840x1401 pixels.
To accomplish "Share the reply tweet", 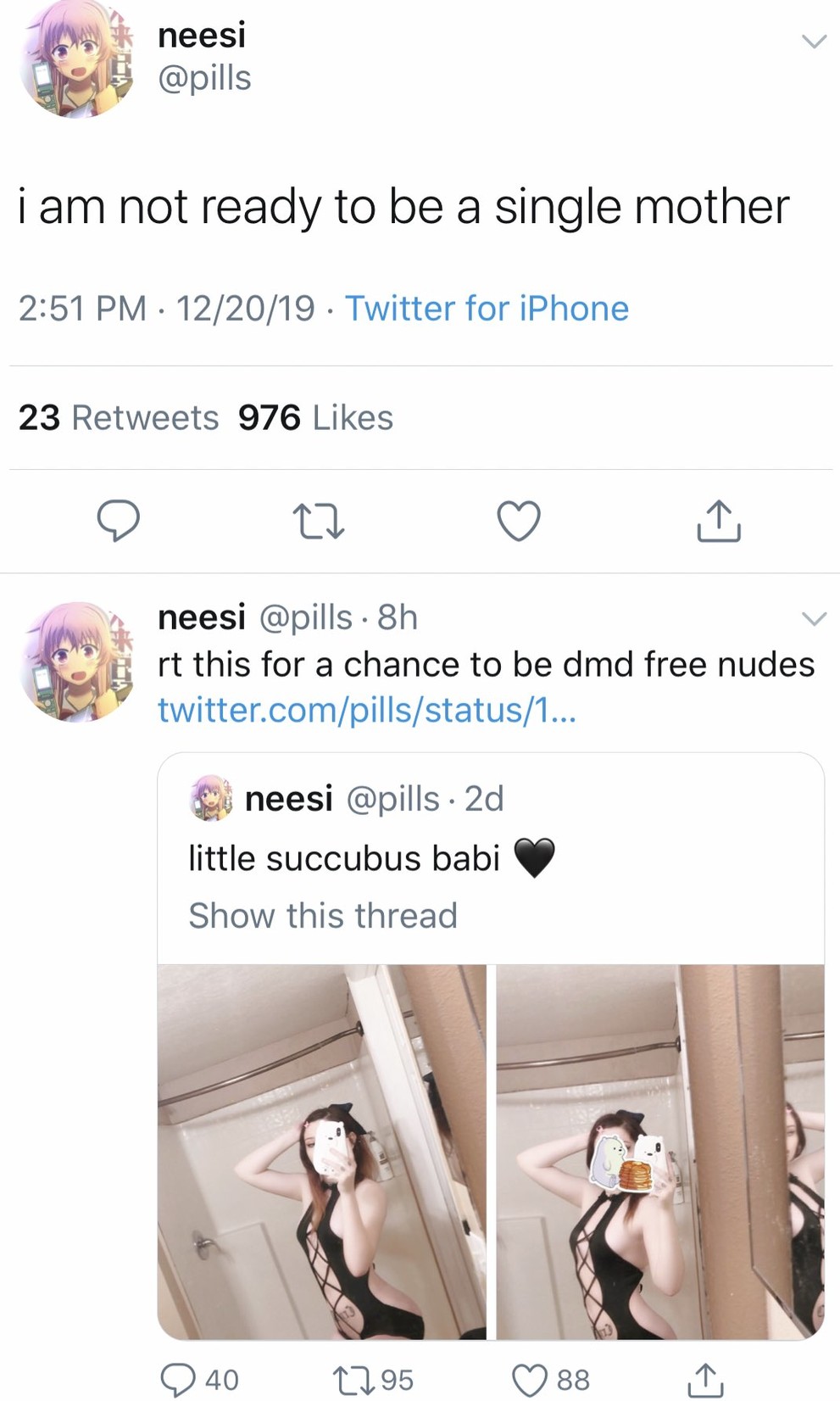I will [705, 1379].
